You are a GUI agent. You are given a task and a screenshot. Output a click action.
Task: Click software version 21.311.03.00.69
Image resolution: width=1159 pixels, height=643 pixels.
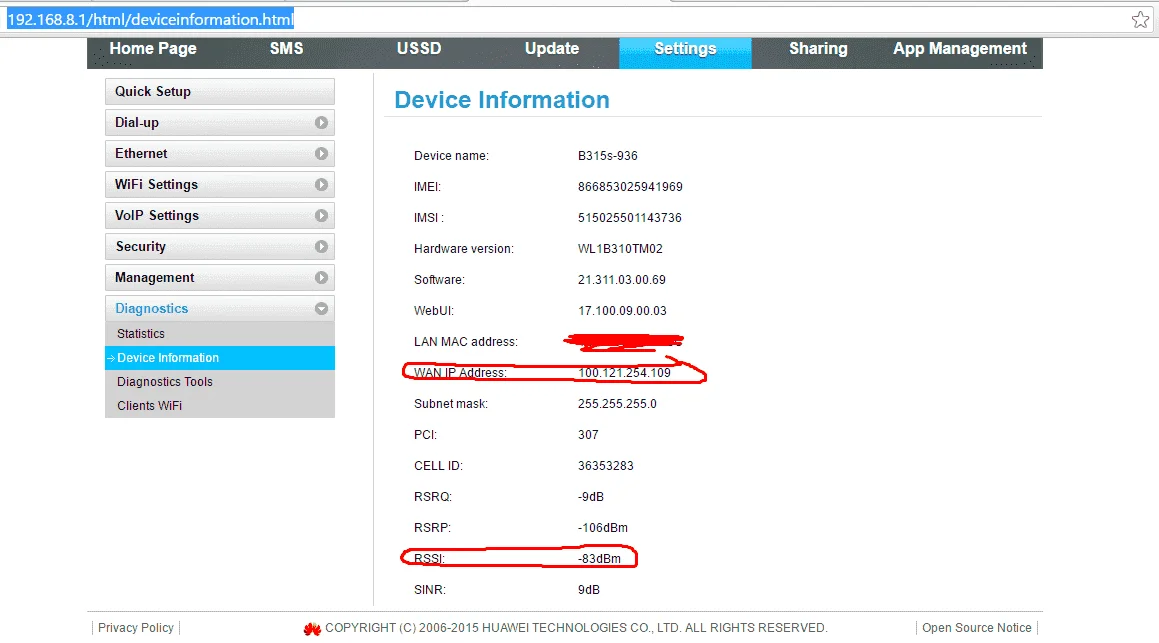[x=622, y=280]
